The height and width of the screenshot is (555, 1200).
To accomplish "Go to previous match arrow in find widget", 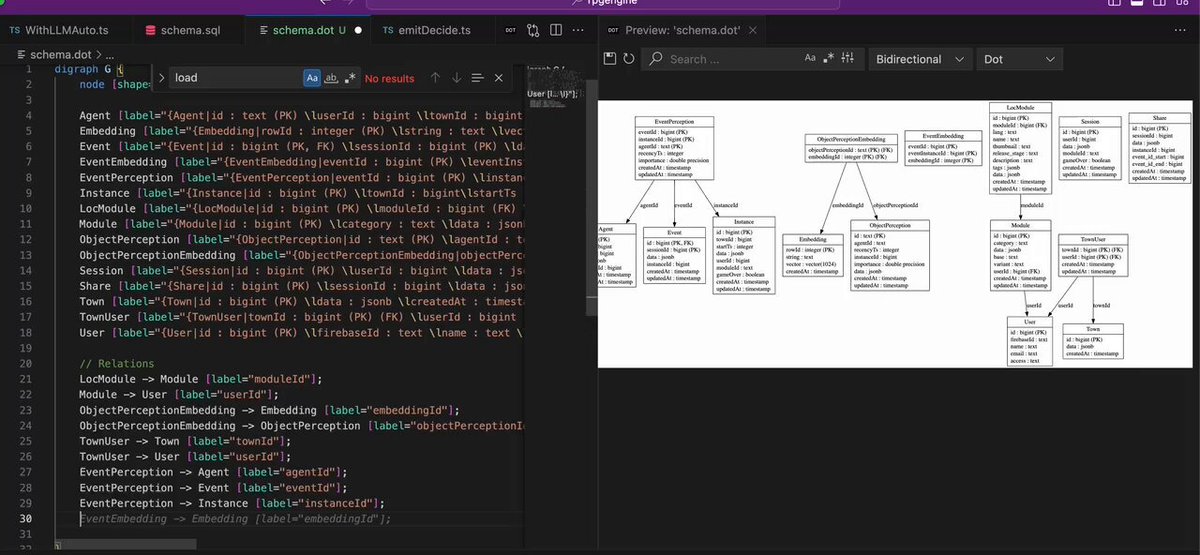I will [x=435, y=78].
